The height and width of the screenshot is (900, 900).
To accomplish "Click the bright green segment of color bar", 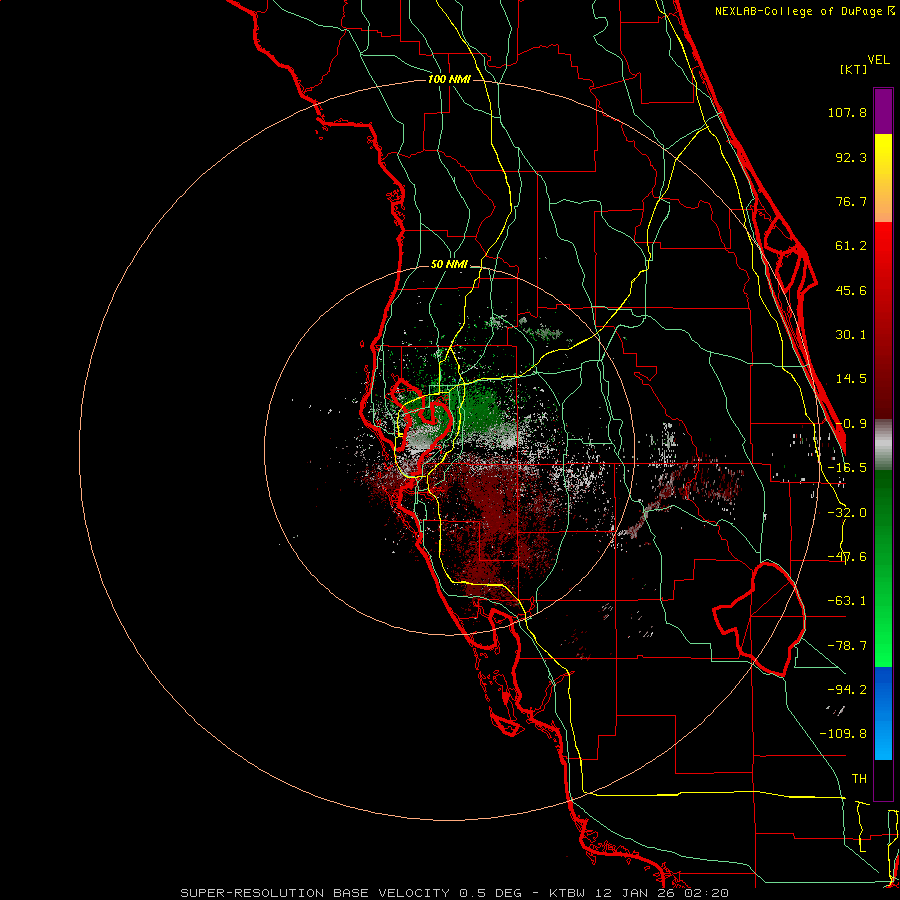I will [883, 568].
